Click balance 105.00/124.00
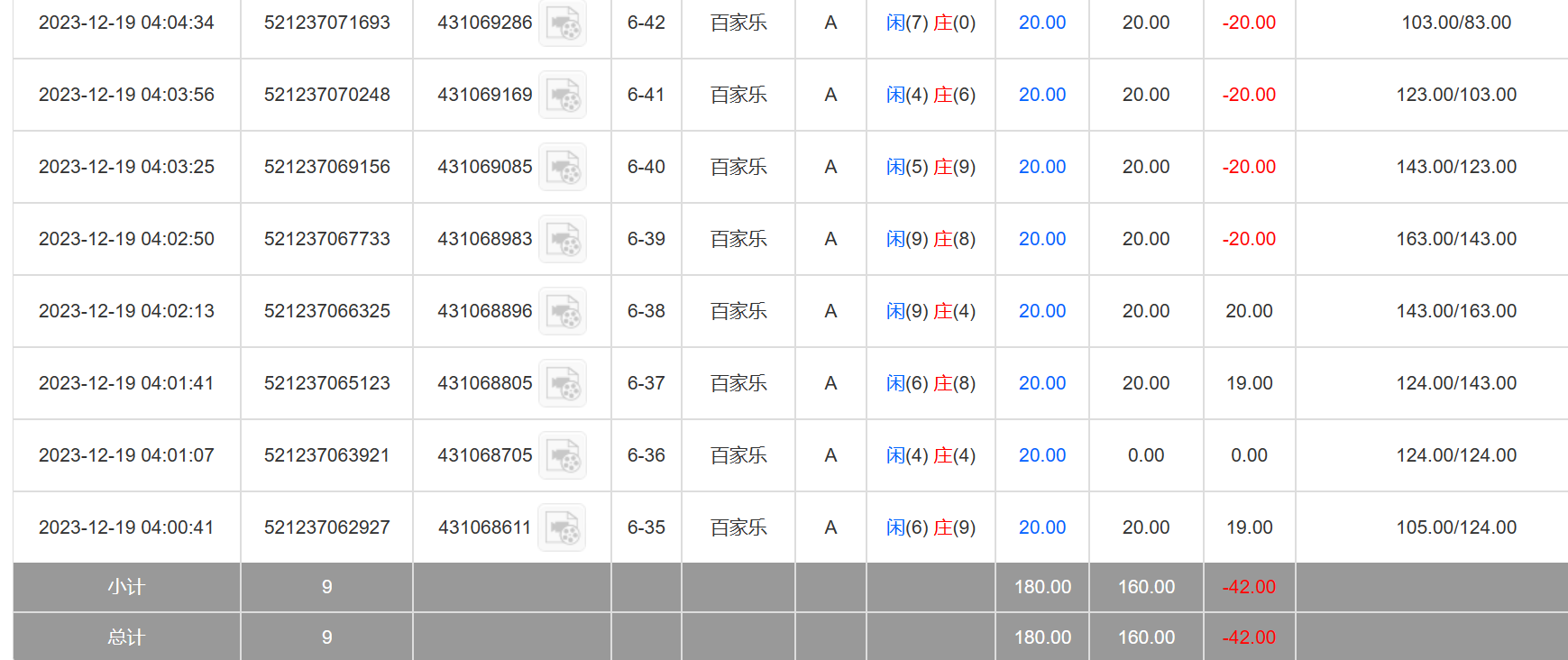The image size is (1568, 660). 1456,527
